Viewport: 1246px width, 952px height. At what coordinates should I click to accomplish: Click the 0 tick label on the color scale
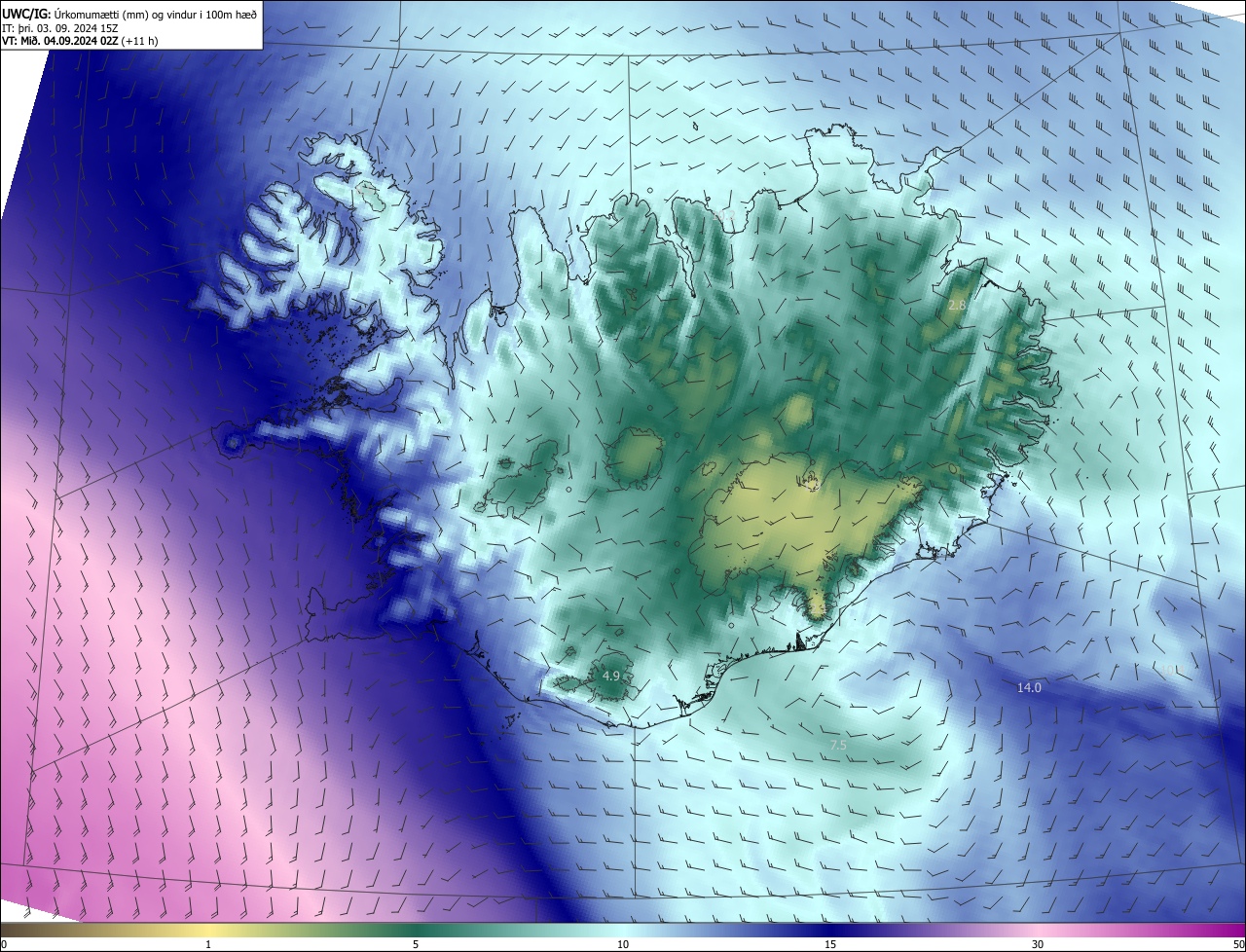(x=4, y=944)
